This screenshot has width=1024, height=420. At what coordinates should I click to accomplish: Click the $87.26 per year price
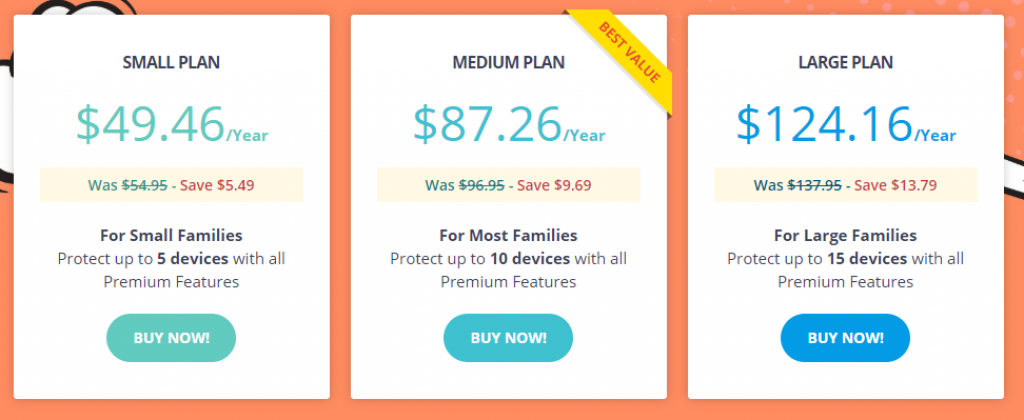click(x=509, y=124)
